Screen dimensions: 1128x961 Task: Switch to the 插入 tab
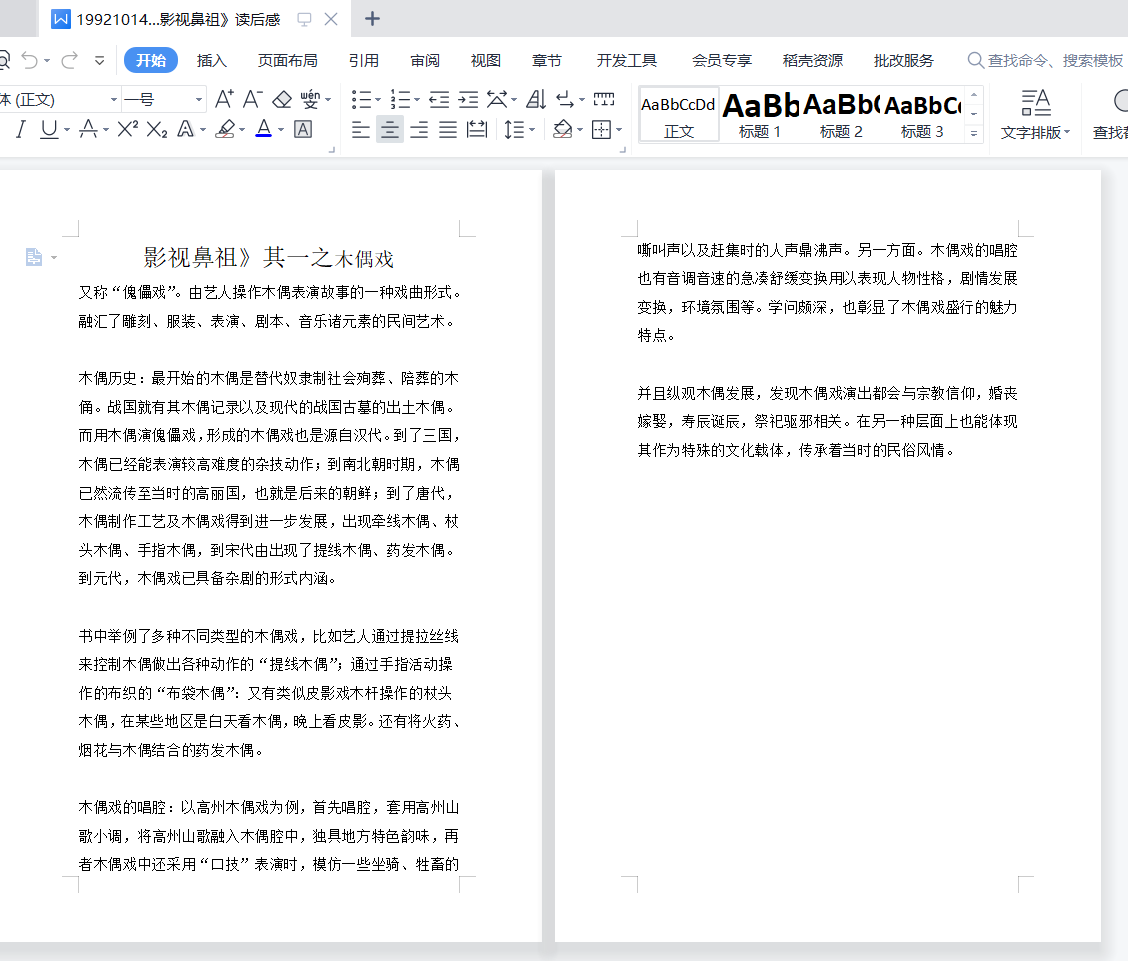point(212,61)
